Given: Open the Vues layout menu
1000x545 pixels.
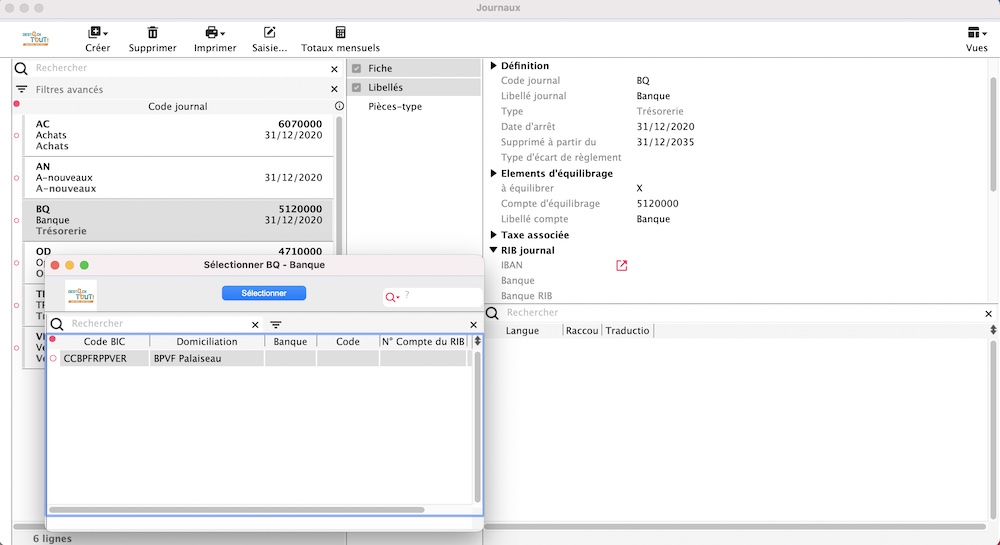Looking at the screenshot, I should tap(976, 33).
